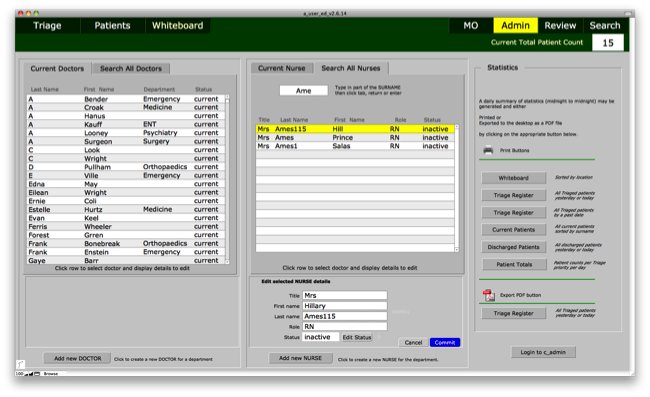This screenshot has width=650, height=397.
Task: Click the small icon above the zoom controls
Action: click(x=20, y=364)
